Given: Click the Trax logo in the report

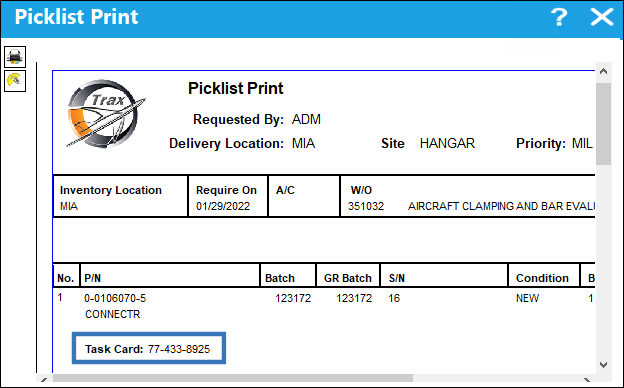Looking at the screenshot, I should pos(105,113).
